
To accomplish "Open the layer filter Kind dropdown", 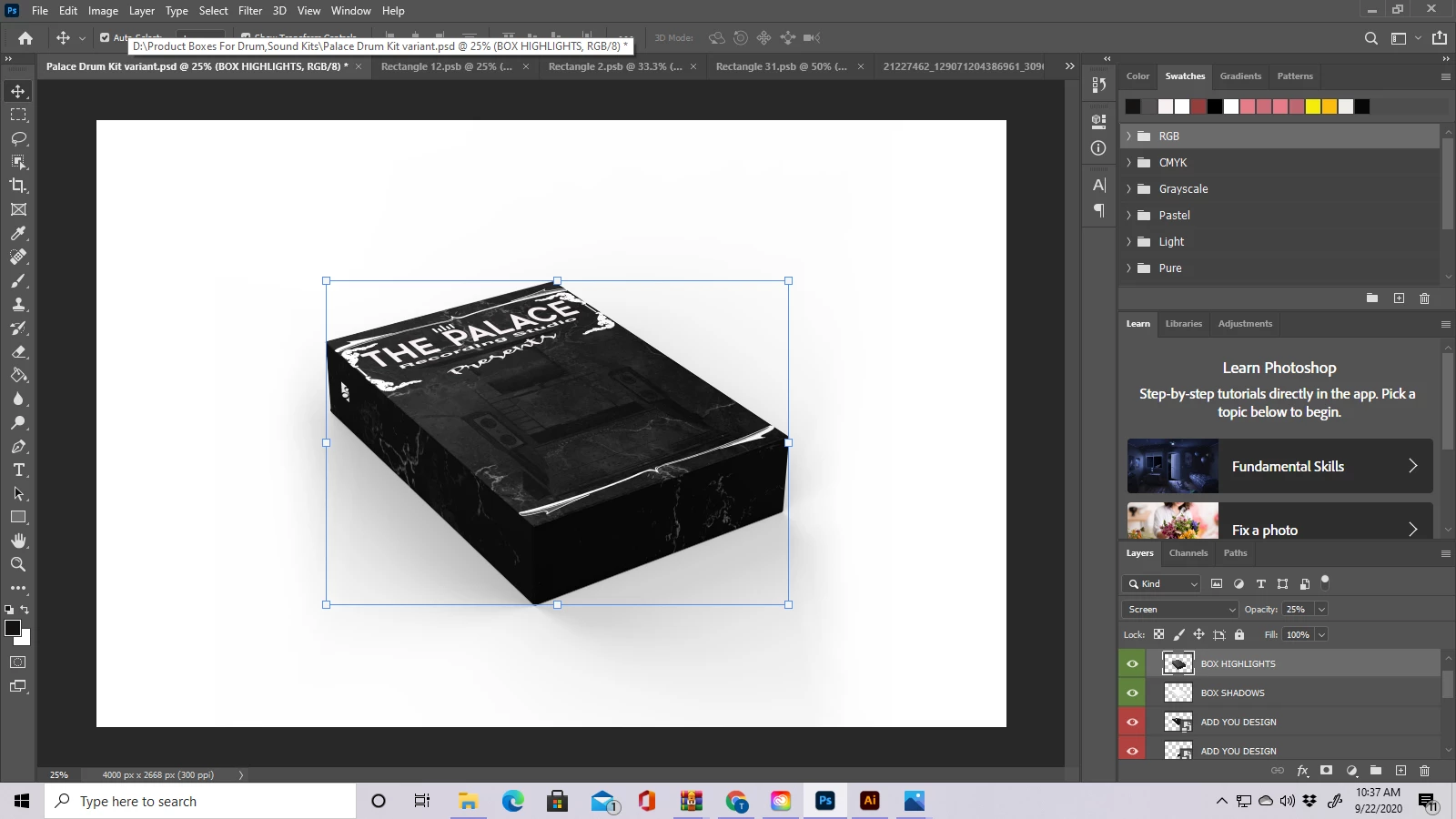I will pyautogui.click(x=1162, y=583).
